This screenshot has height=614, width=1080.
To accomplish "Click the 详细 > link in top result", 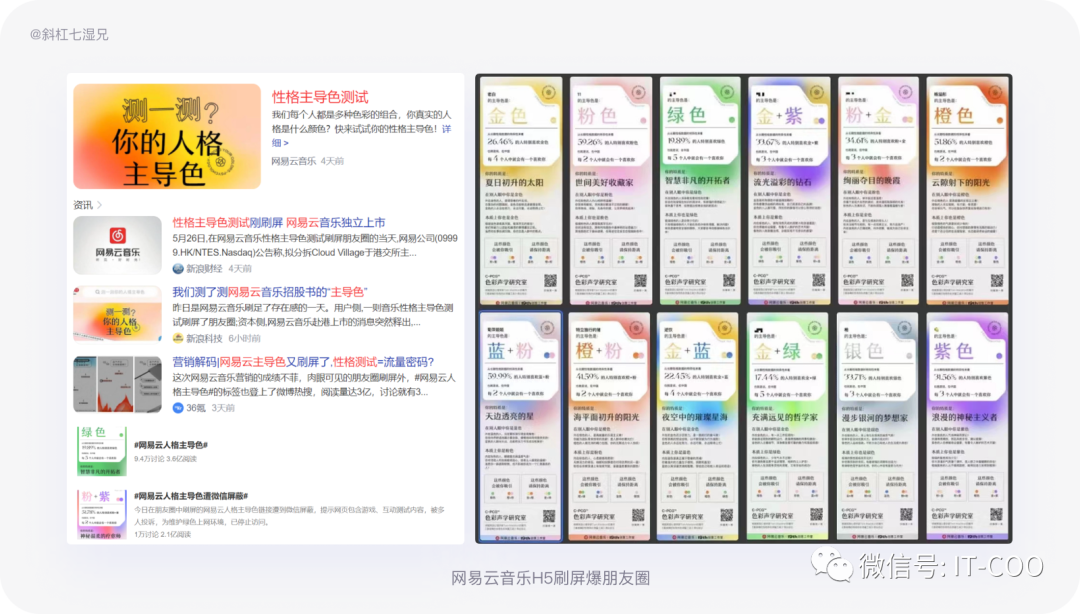I will click(x=362, y=136).
